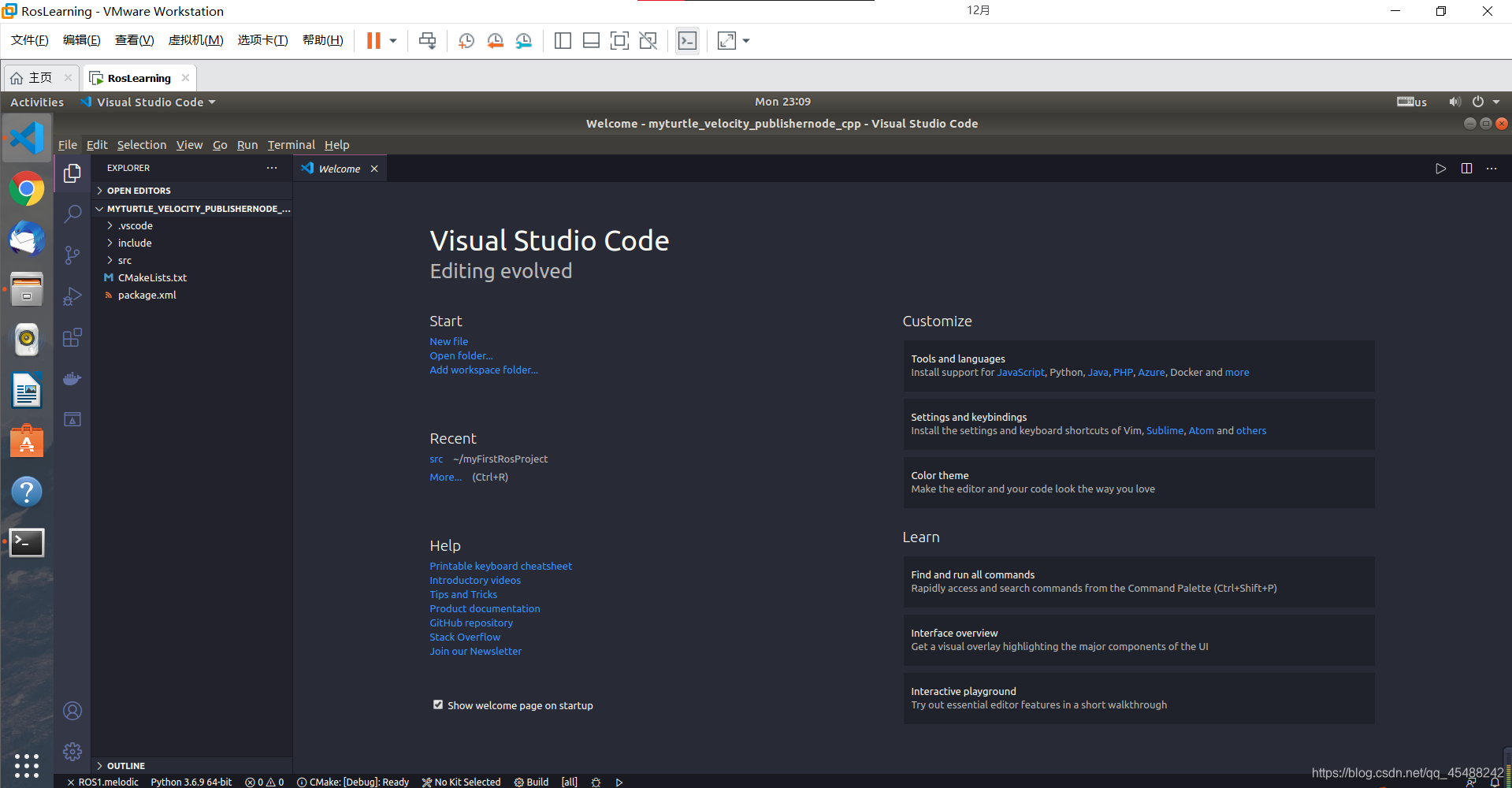Click No Kit Selected in status bar
This screenshot has width=1512, height=788.
tap(461, 782)
